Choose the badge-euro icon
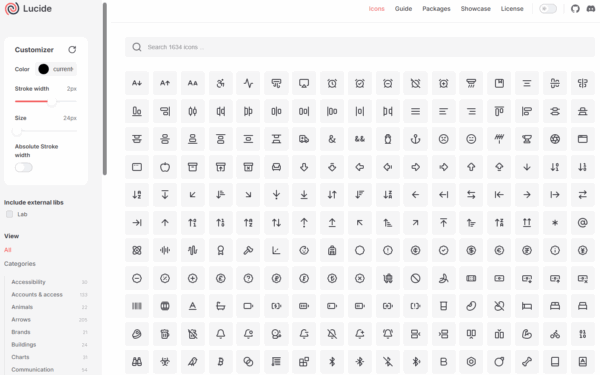Image resolution: width=600 pixels, height=375 pixels. [499, 250]
